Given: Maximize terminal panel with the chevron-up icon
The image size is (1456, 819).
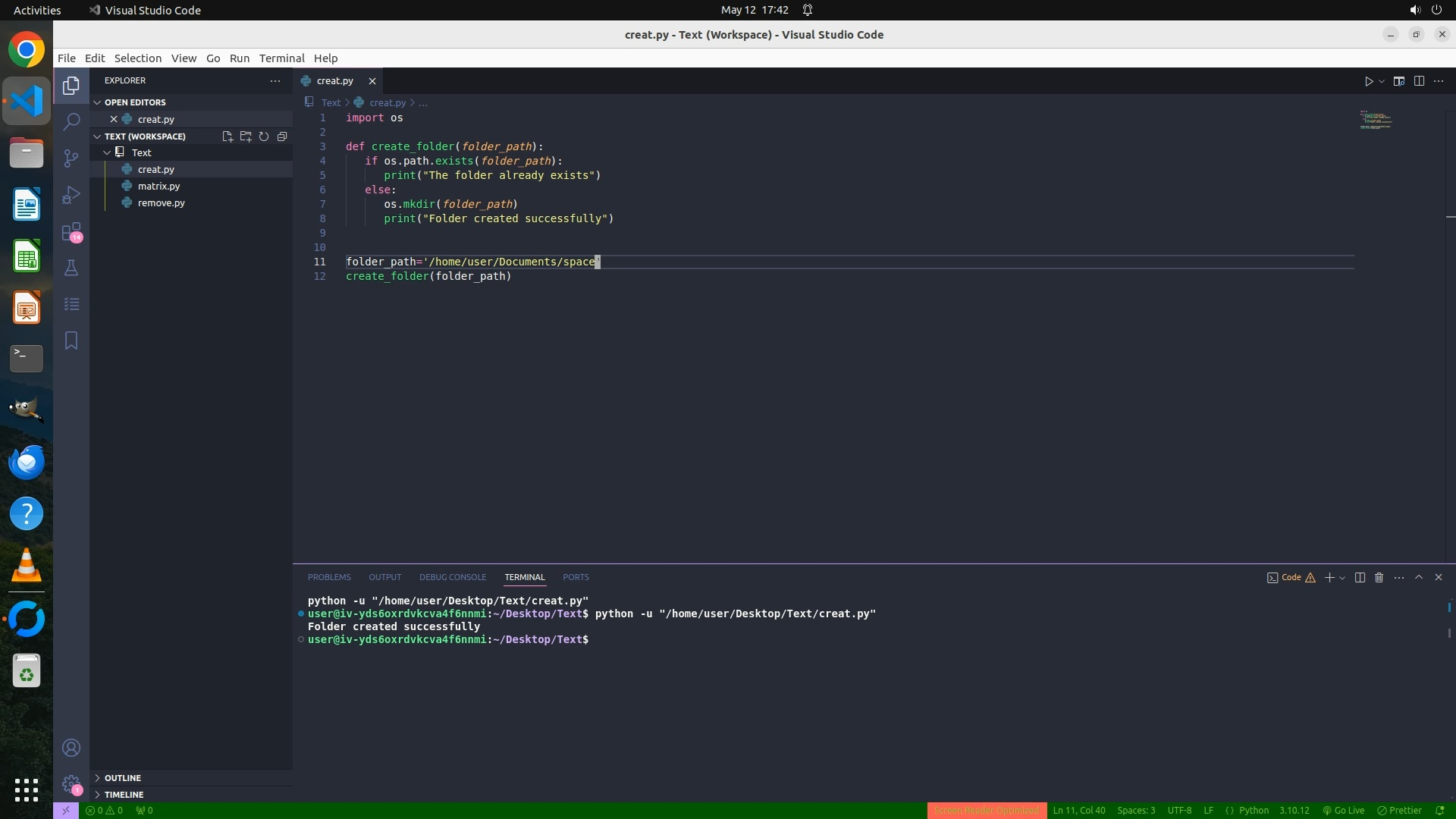Looking at the screenshot, I should pyautogui.click(x=1419, y=578).
